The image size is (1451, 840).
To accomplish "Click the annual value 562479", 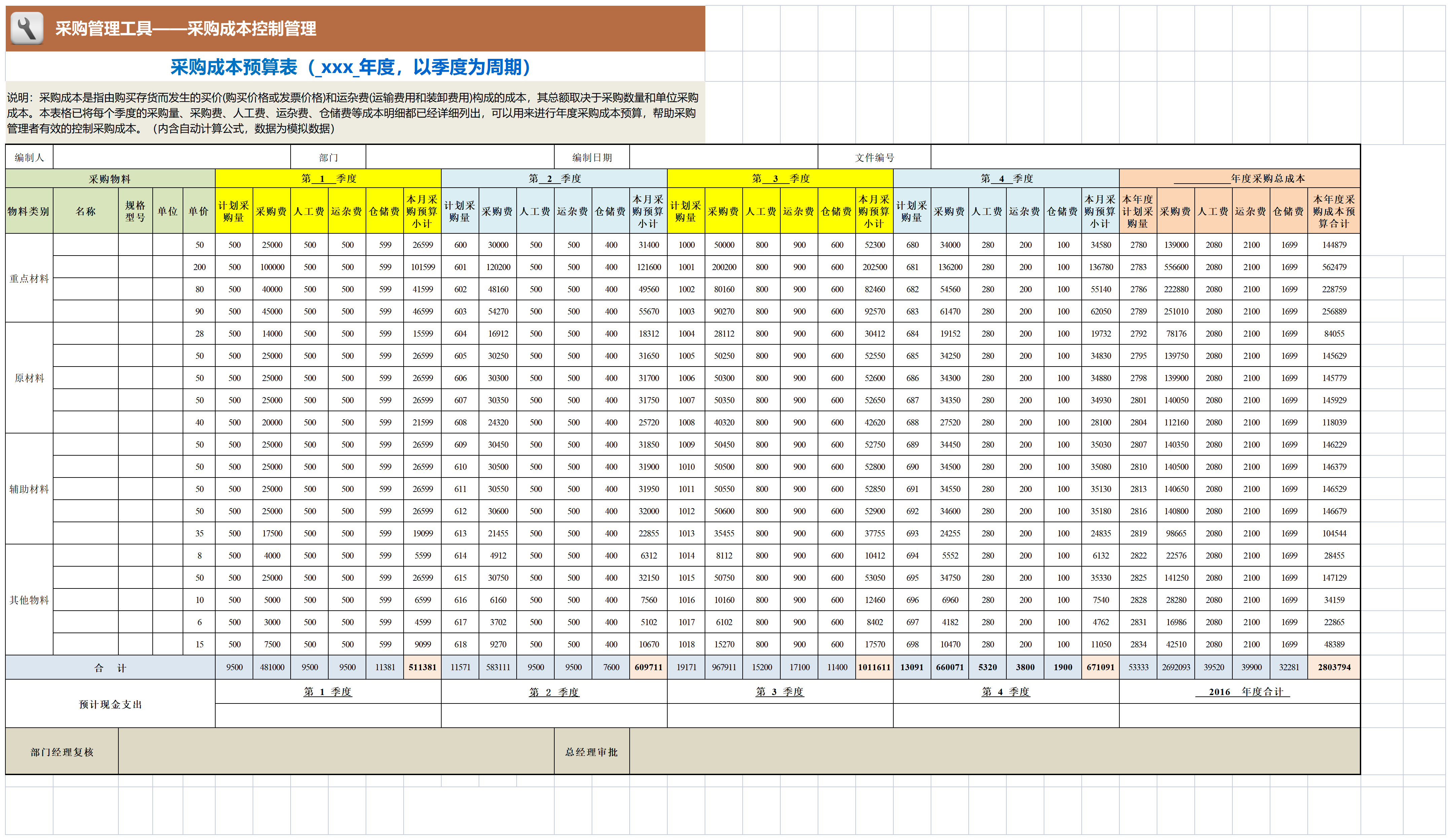I will tap(1334, 267).
